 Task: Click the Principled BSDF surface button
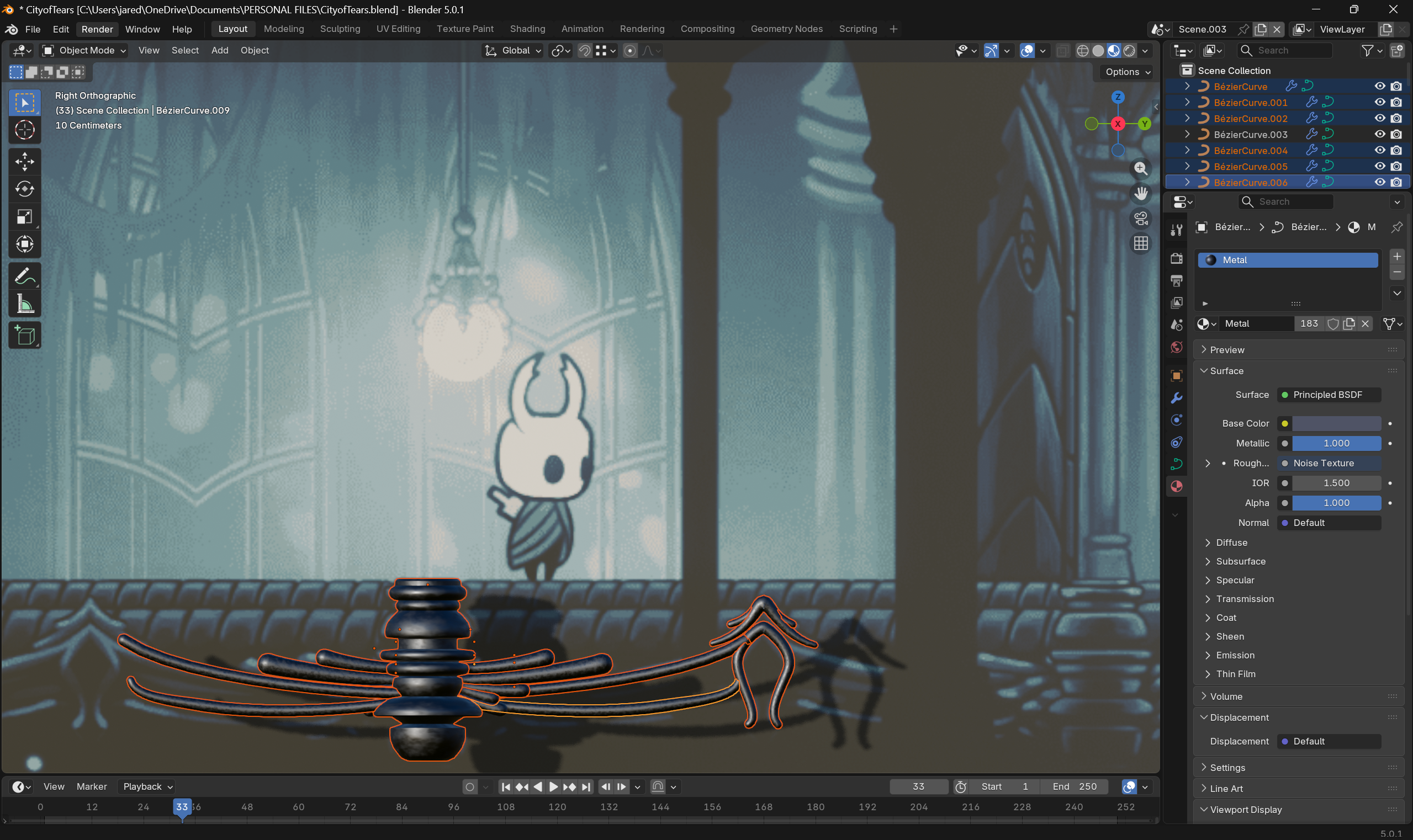tap(1329, 395)
